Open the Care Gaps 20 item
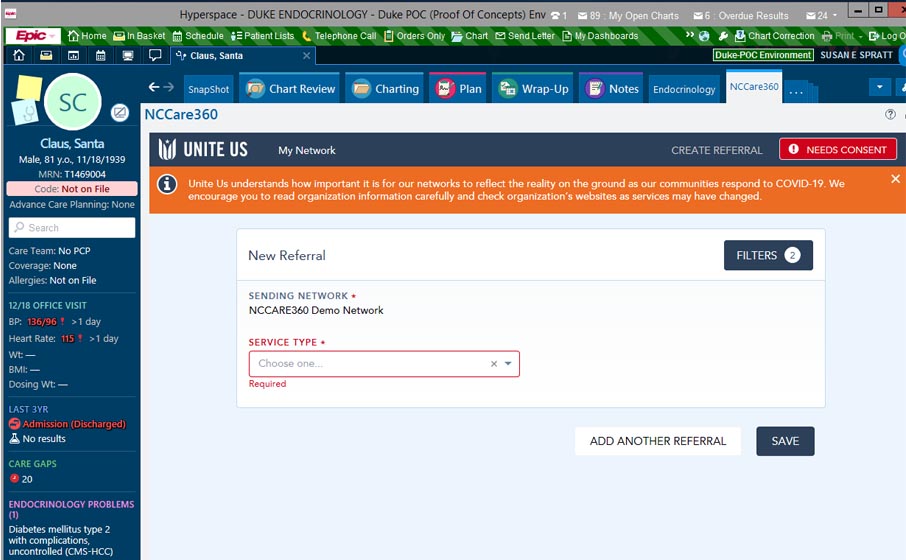The height and width of the screenshot is (560, 906). click(21, 479)
